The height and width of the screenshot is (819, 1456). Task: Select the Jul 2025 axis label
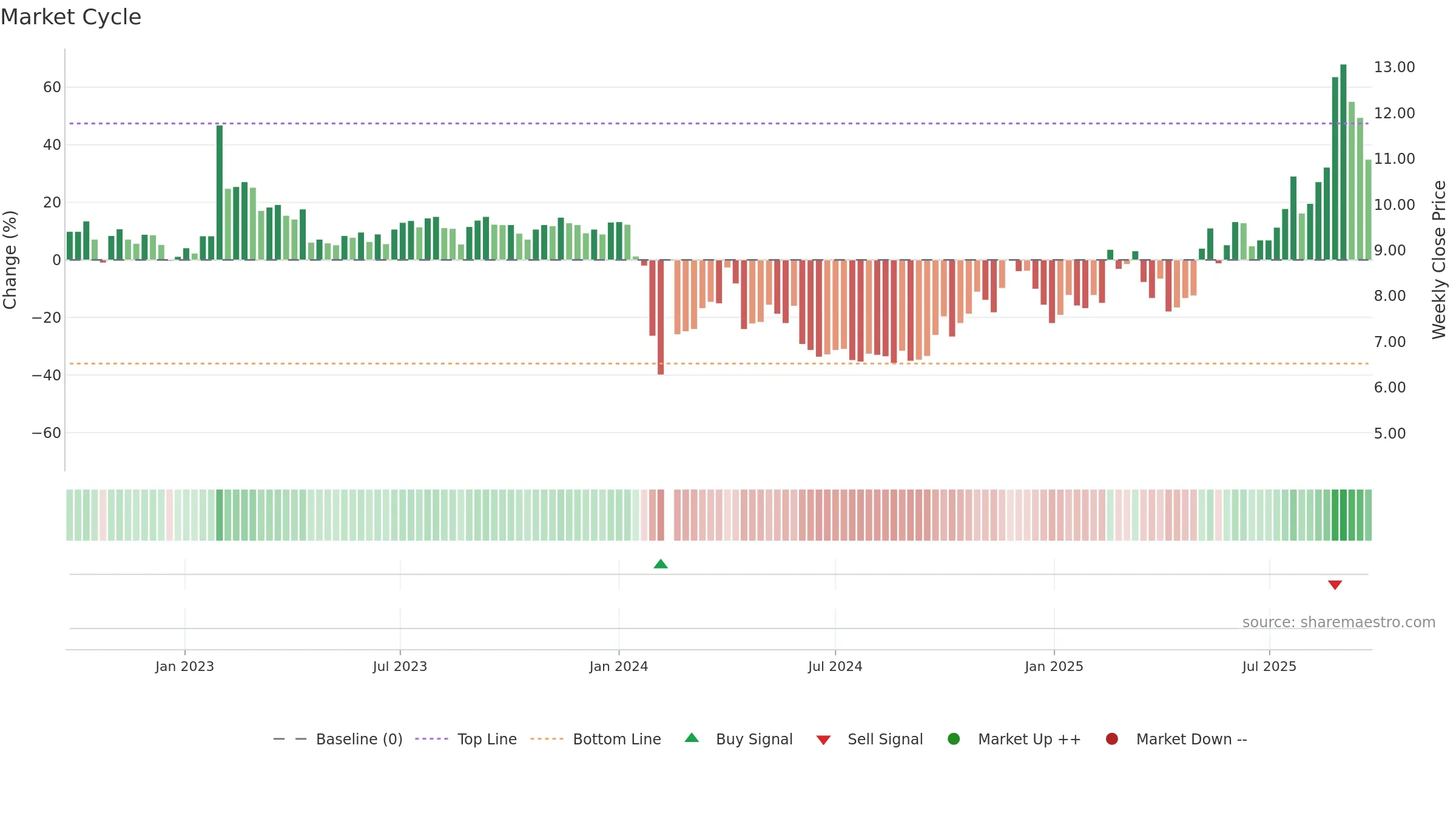pos(1269,666)
